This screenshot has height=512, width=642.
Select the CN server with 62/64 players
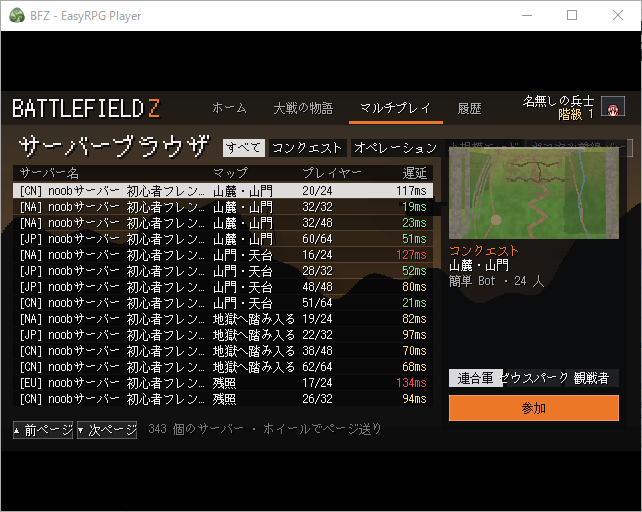[223, 367]
